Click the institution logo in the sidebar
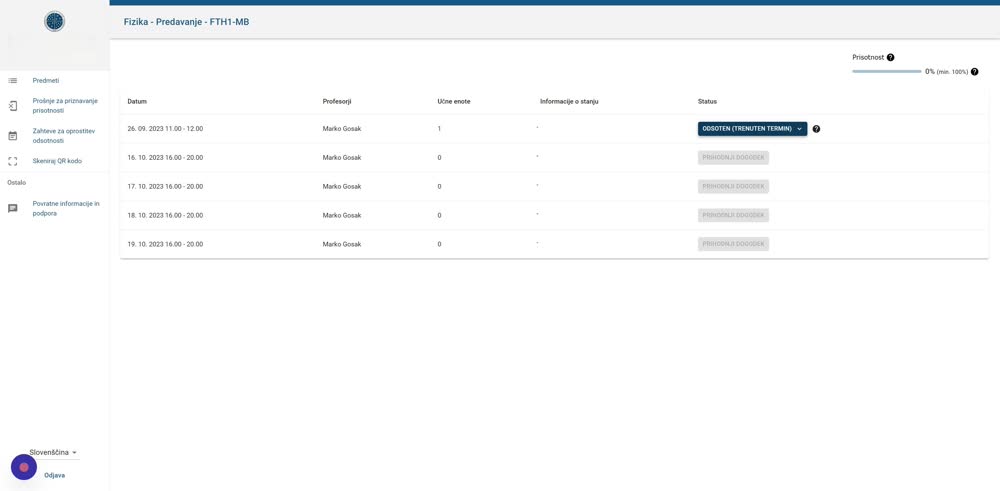This screenshot has width=1000, height=491. pos(54,21)
